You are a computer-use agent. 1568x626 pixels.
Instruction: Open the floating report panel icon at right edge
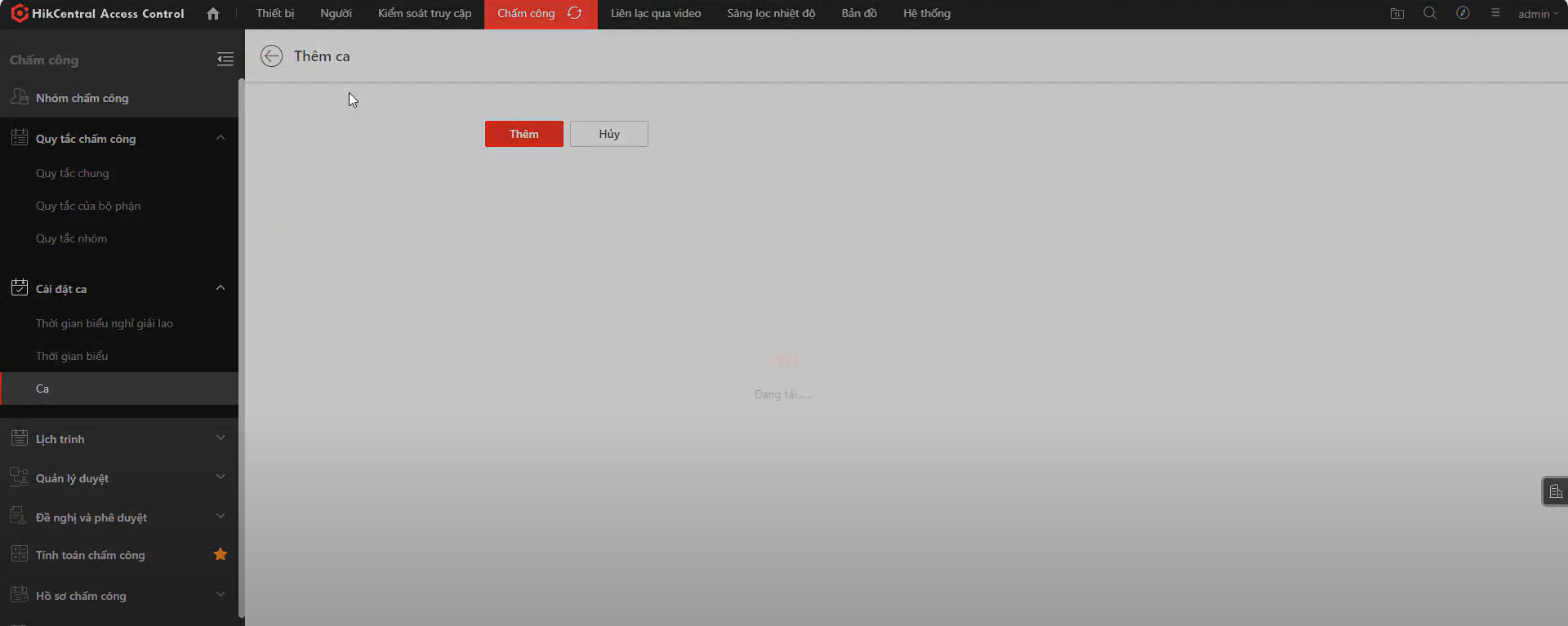pyautogui.click(x=1555, y=491)
